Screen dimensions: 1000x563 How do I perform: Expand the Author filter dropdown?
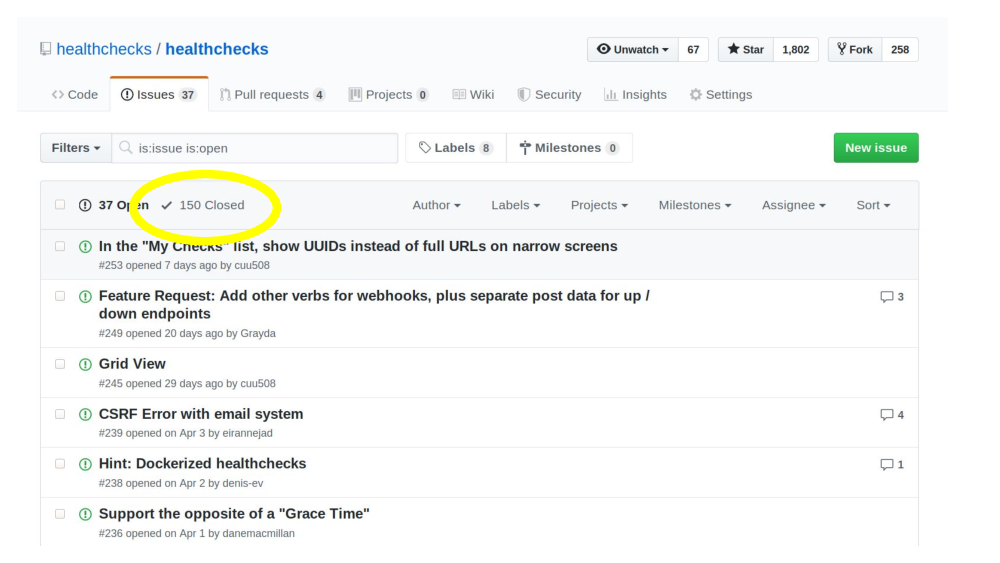tap(436, 205)
